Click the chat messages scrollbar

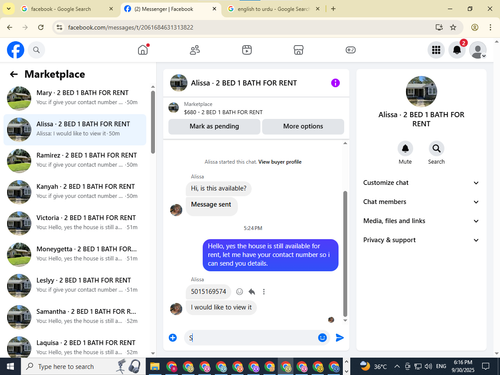(x=345, y=253)
